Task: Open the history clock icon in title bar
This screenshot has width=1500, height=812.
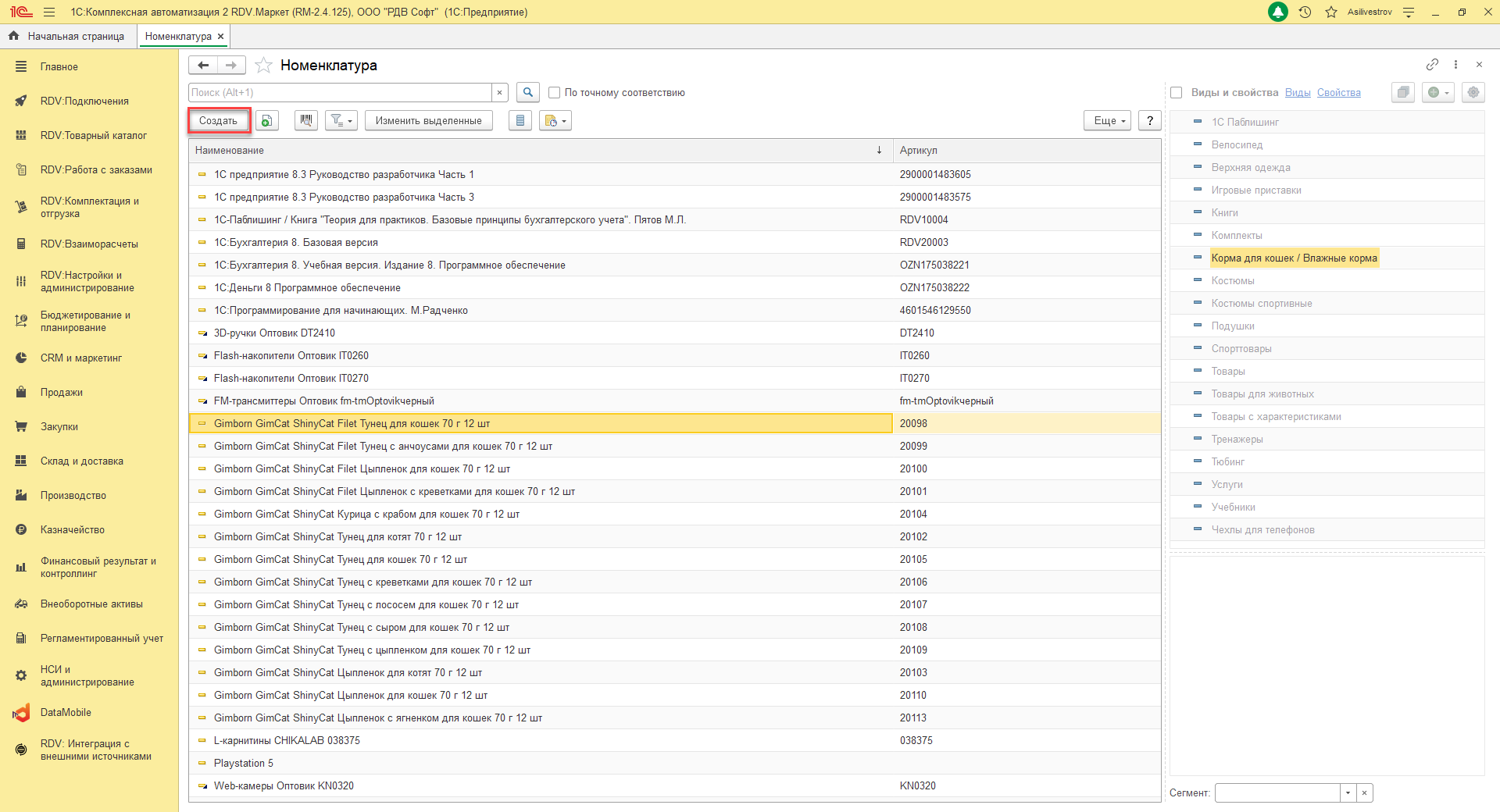Action: point(1305,12)
